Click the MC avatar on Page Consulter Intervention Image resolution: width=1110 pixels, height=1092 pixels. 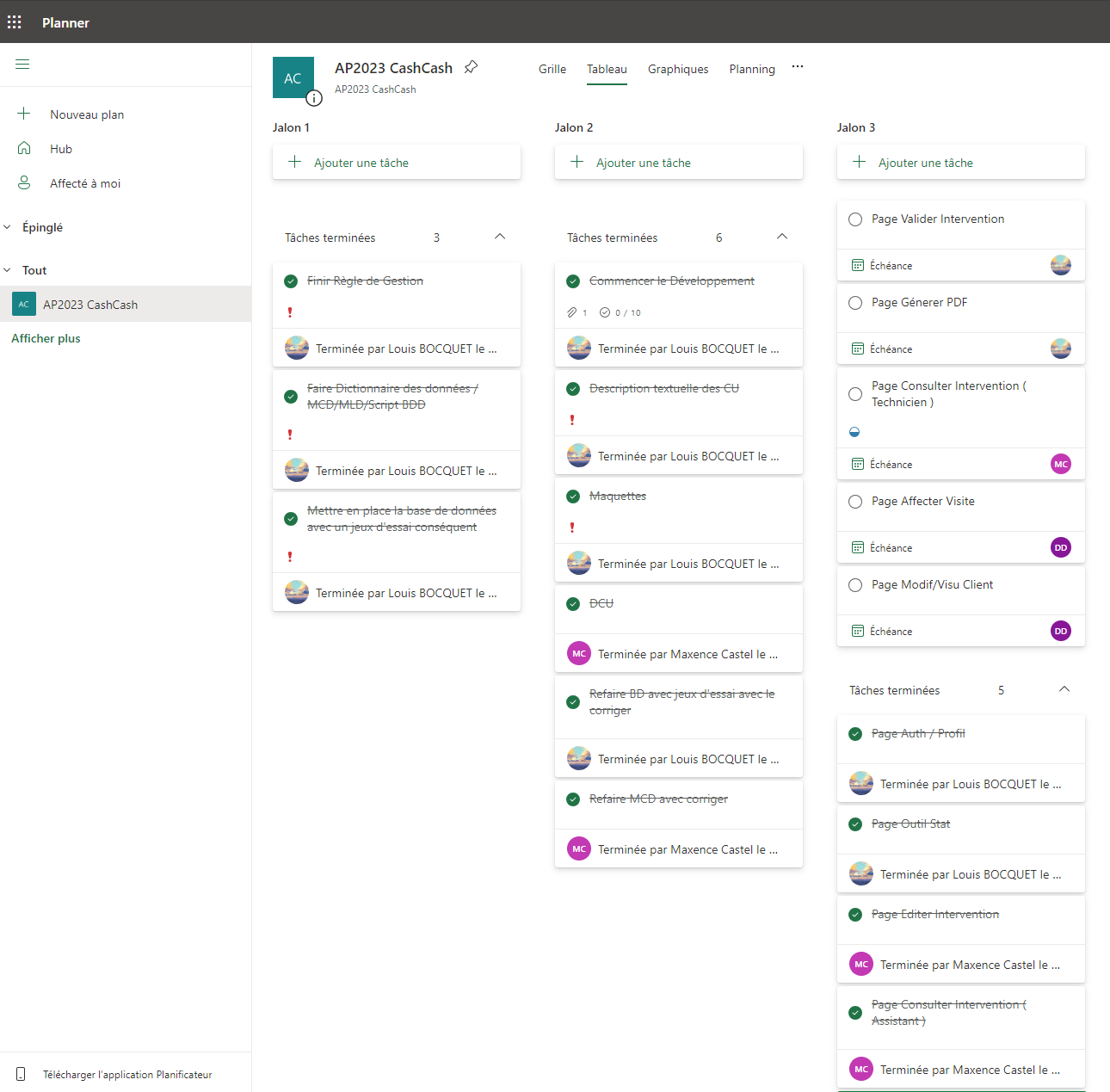click(x=1061, y=464)
